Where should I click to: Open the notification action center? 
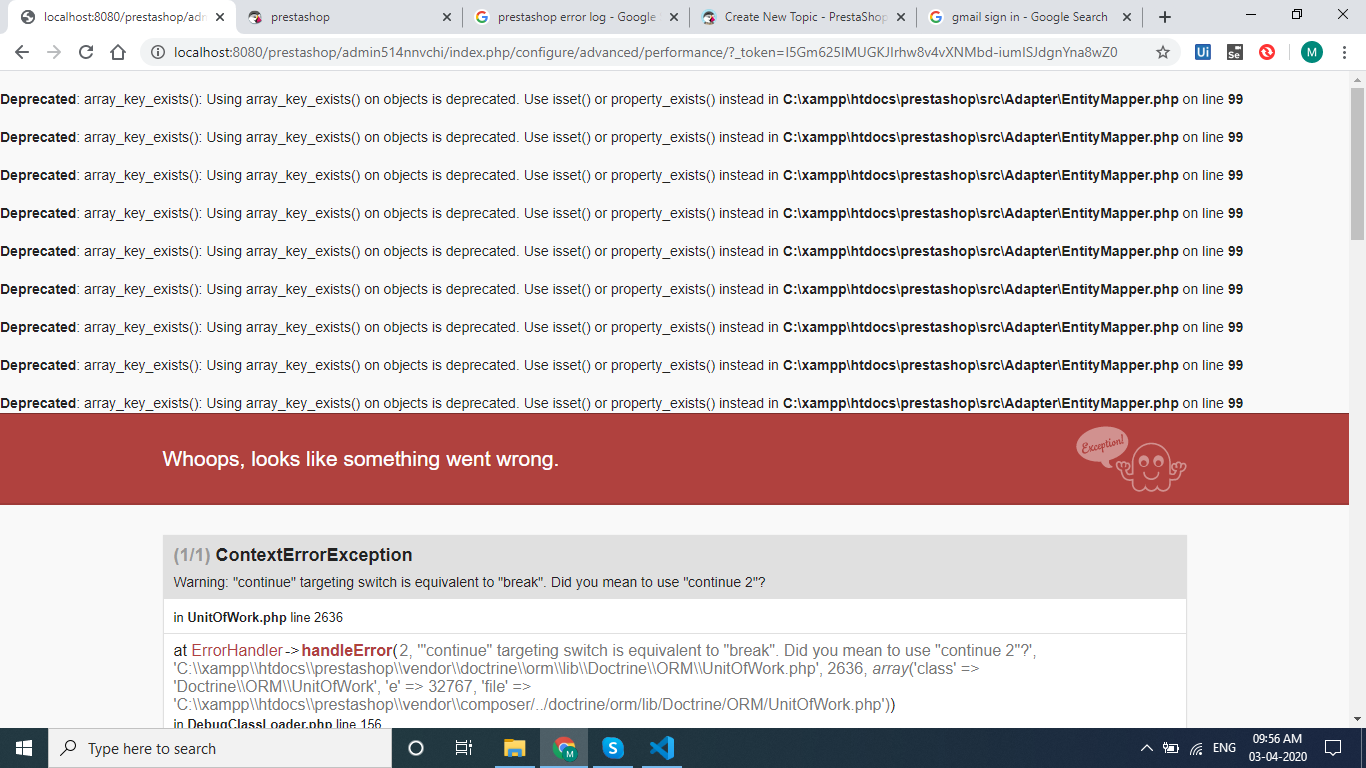tap(1333, 748)
